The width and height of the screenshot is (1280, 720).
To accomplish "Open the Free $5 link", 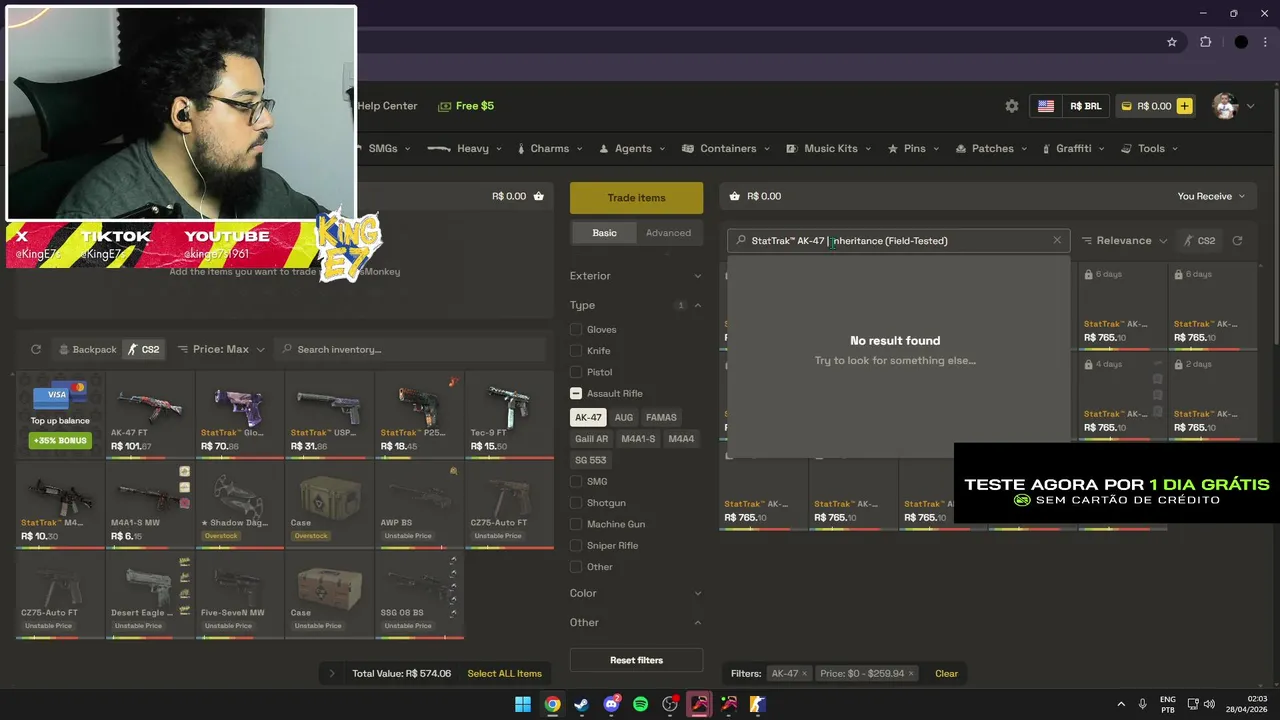I will (465, 106).
